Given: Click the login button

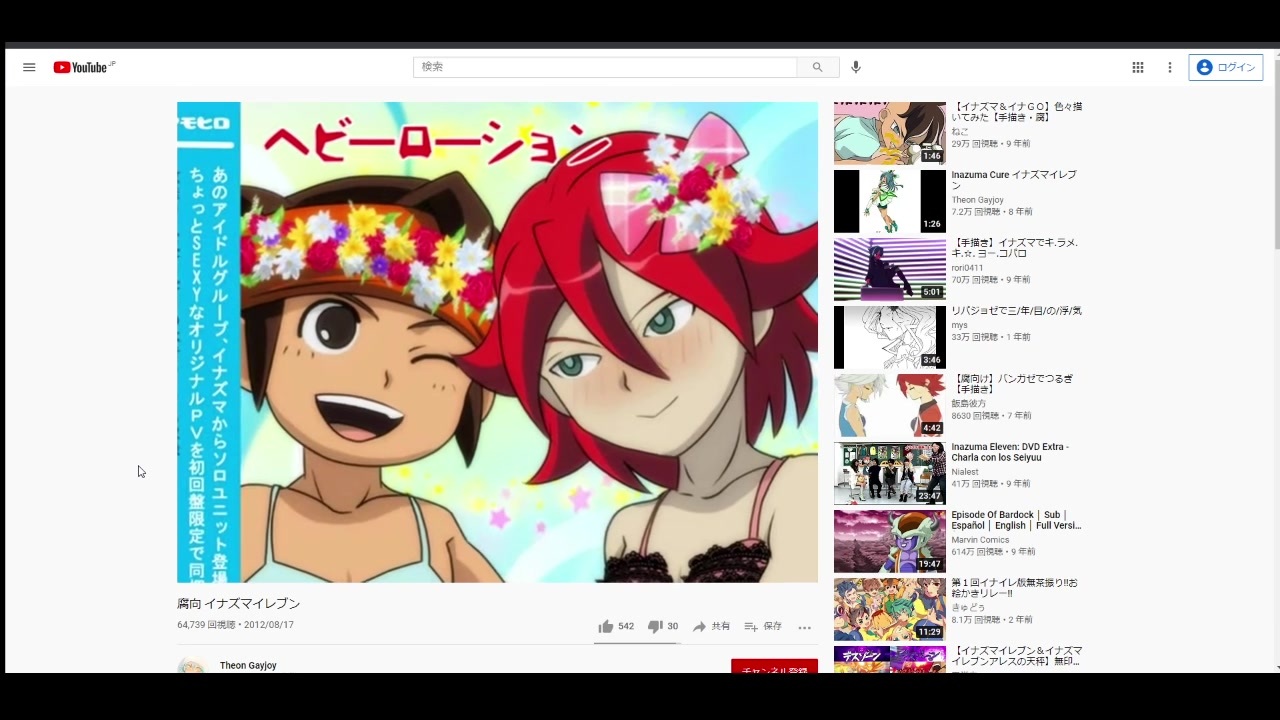Looking at the screenshot, I should [x=1226, y=67].
